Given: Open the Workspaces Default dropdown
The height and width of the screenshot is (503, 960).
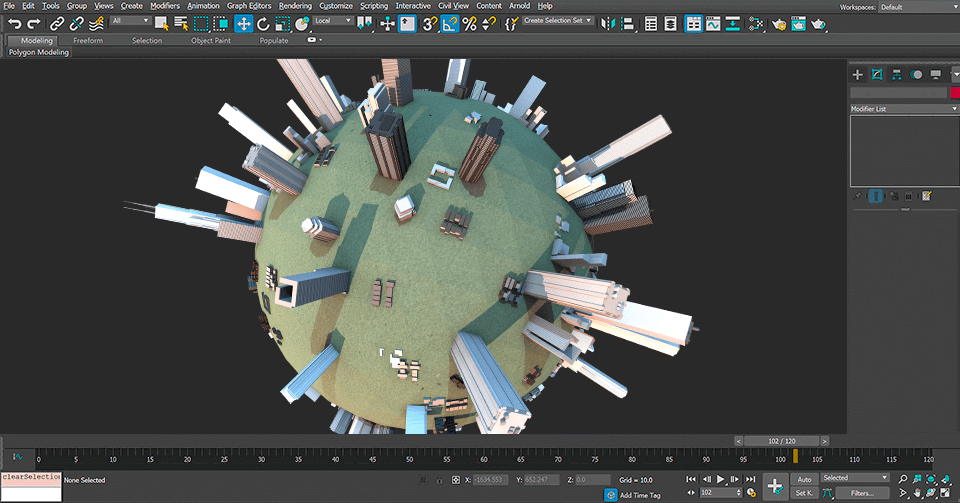Looking at the screenshot, I should tap(919, 7).
